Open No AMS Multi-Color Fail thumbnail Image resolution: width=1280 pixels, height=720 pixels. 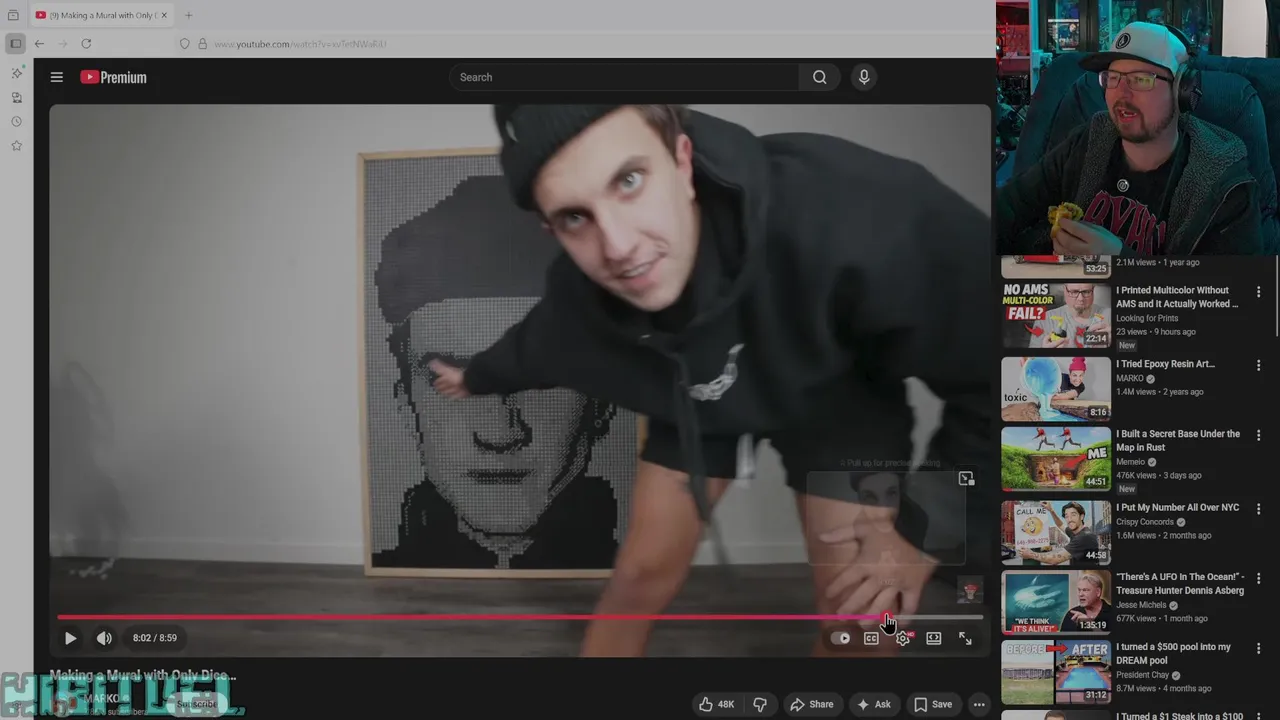[1056, 314]
